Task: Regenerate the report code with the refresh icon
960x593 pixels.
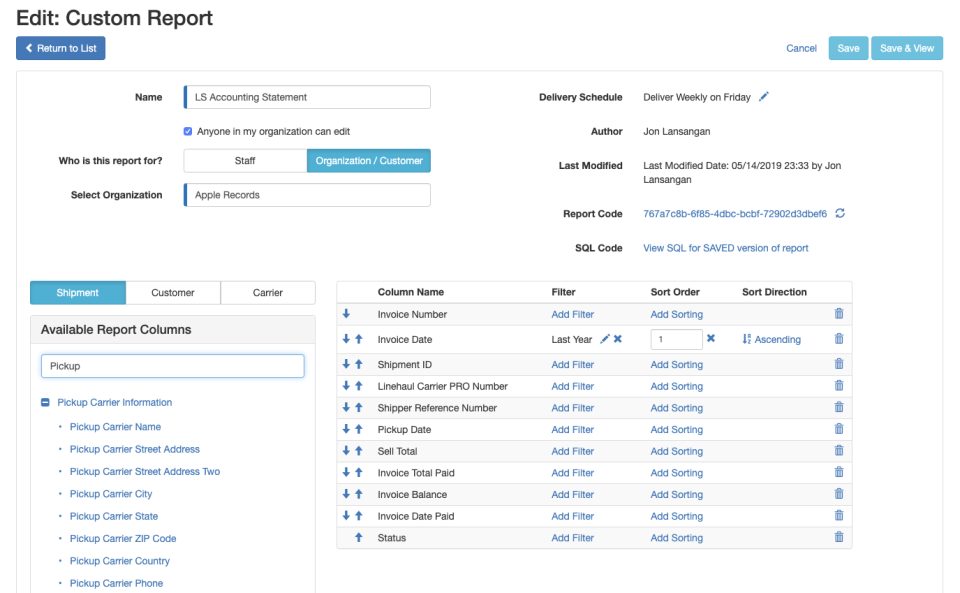Action: pos(840,213)
